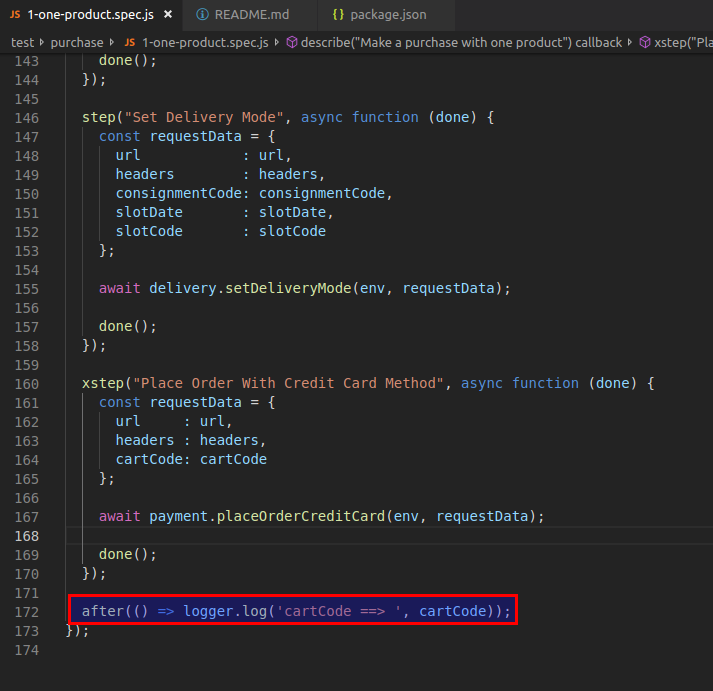Expand the breadcrumb arrow after 'test'
The height and width of the screenshot is (691, 713).
coord(42,42)
